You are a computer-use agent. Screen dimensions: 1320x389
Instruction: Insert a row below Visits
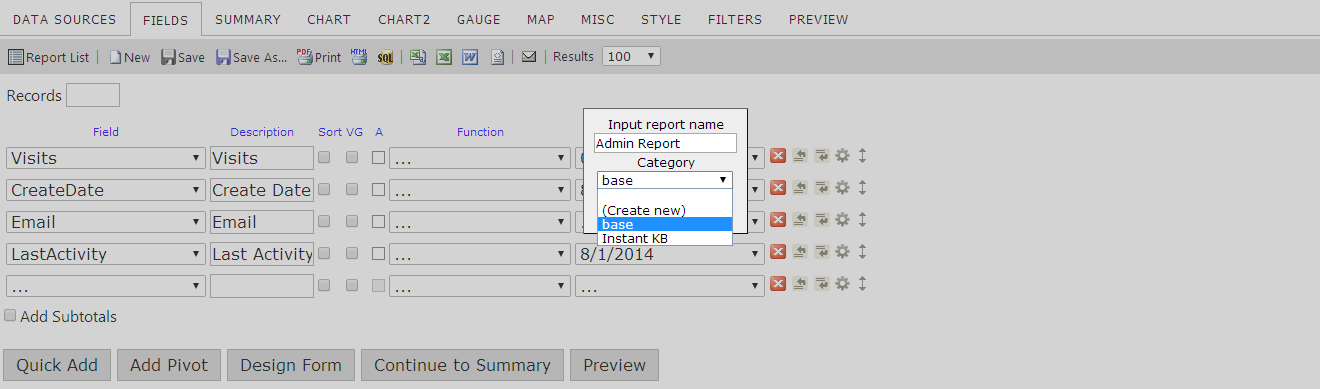pos(821,156)
